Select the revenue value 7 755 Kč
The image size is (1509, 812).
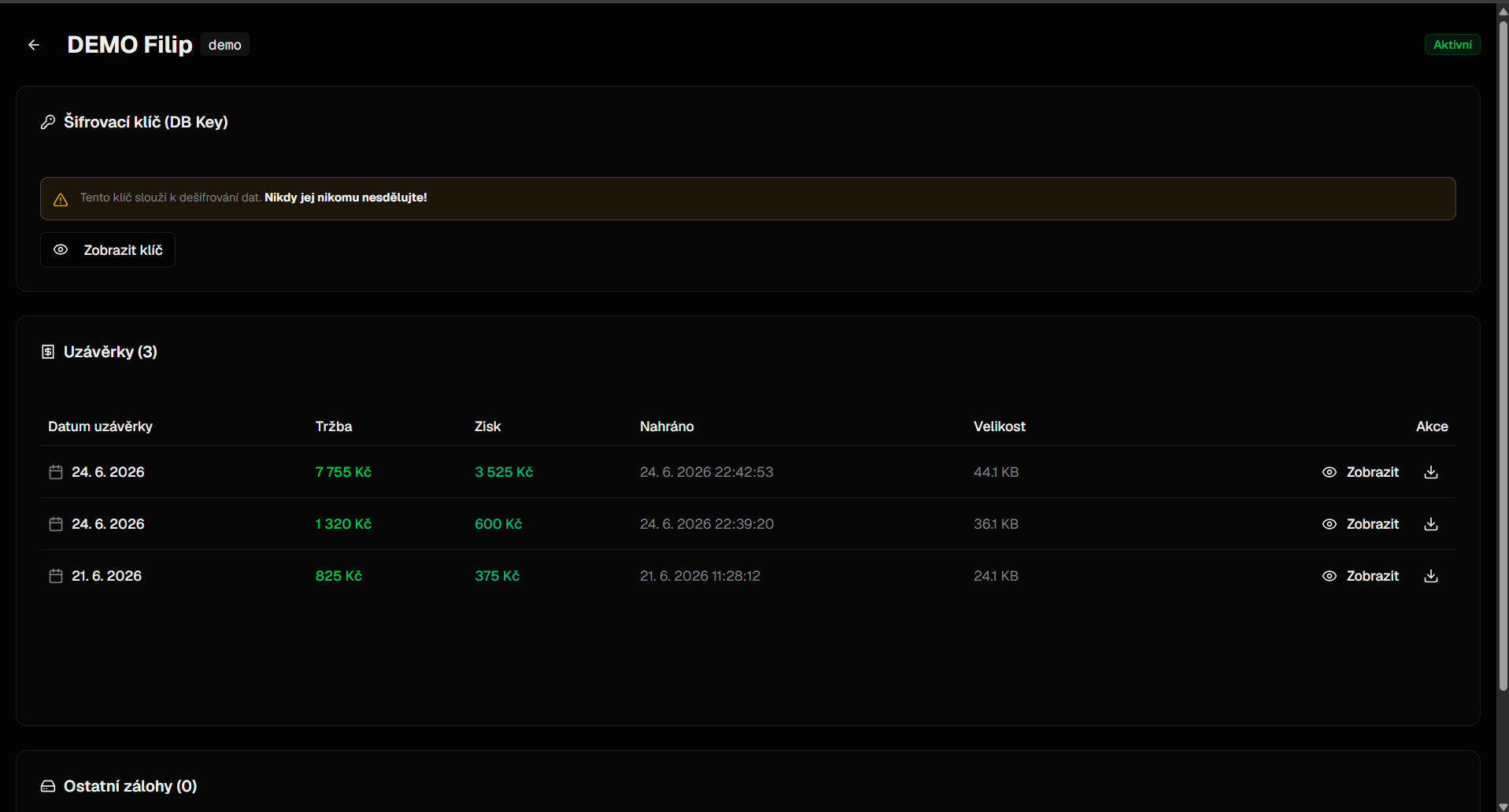[343, 472]
